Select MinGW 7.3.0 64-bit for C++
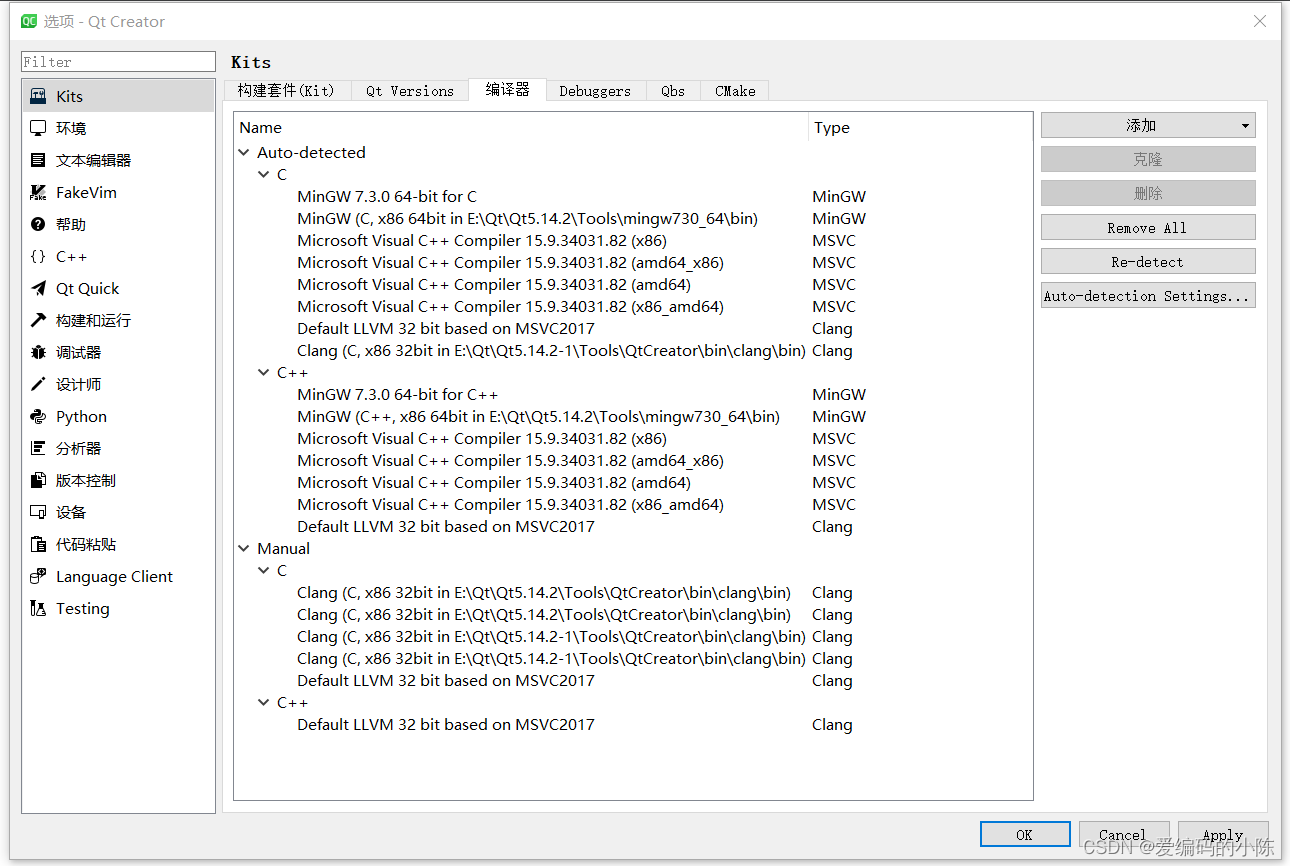This screenshot has width=1290, height=866. [633, 395]
